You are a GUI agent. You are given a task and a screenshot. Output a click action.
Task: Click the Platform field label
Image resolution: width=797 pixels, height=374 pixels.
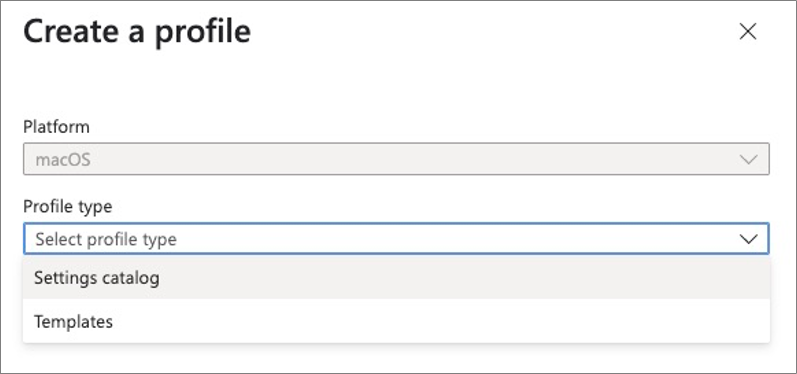56,127
